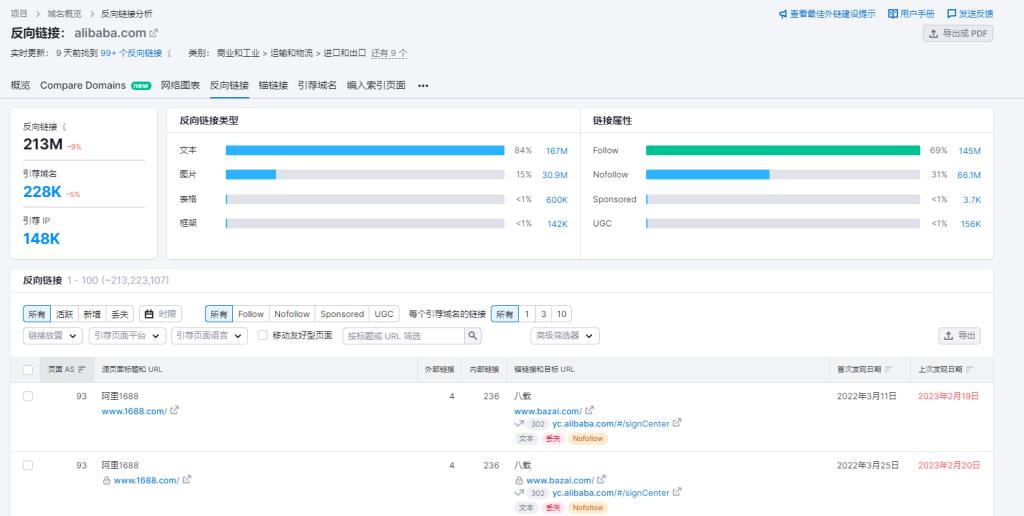Viewport: 1024px width, 516px height.
Task: Click the 导出 button above table
Action: (x=959, y=336)
